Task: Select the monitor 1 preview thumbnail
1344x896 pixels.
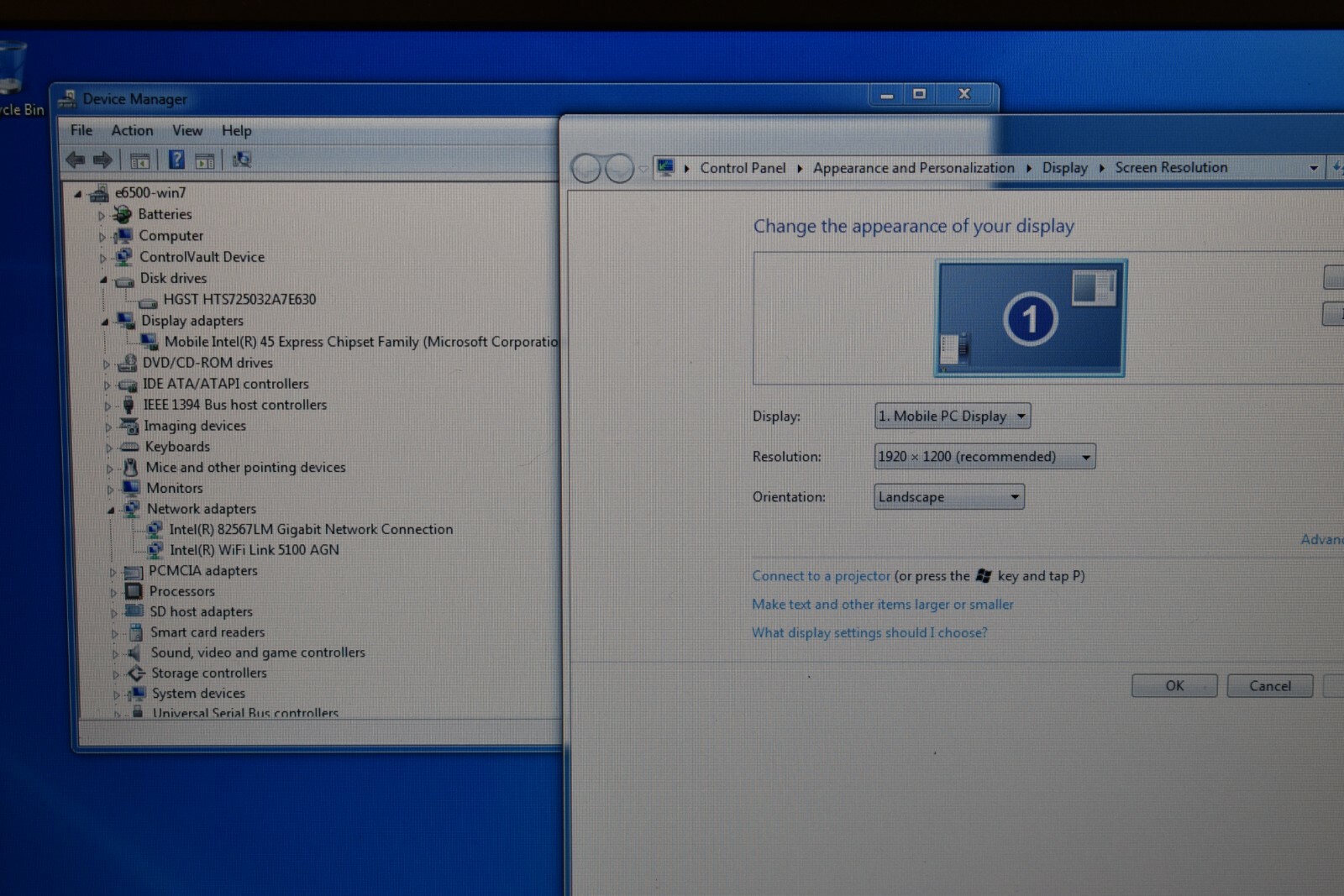Action: 1030,318
